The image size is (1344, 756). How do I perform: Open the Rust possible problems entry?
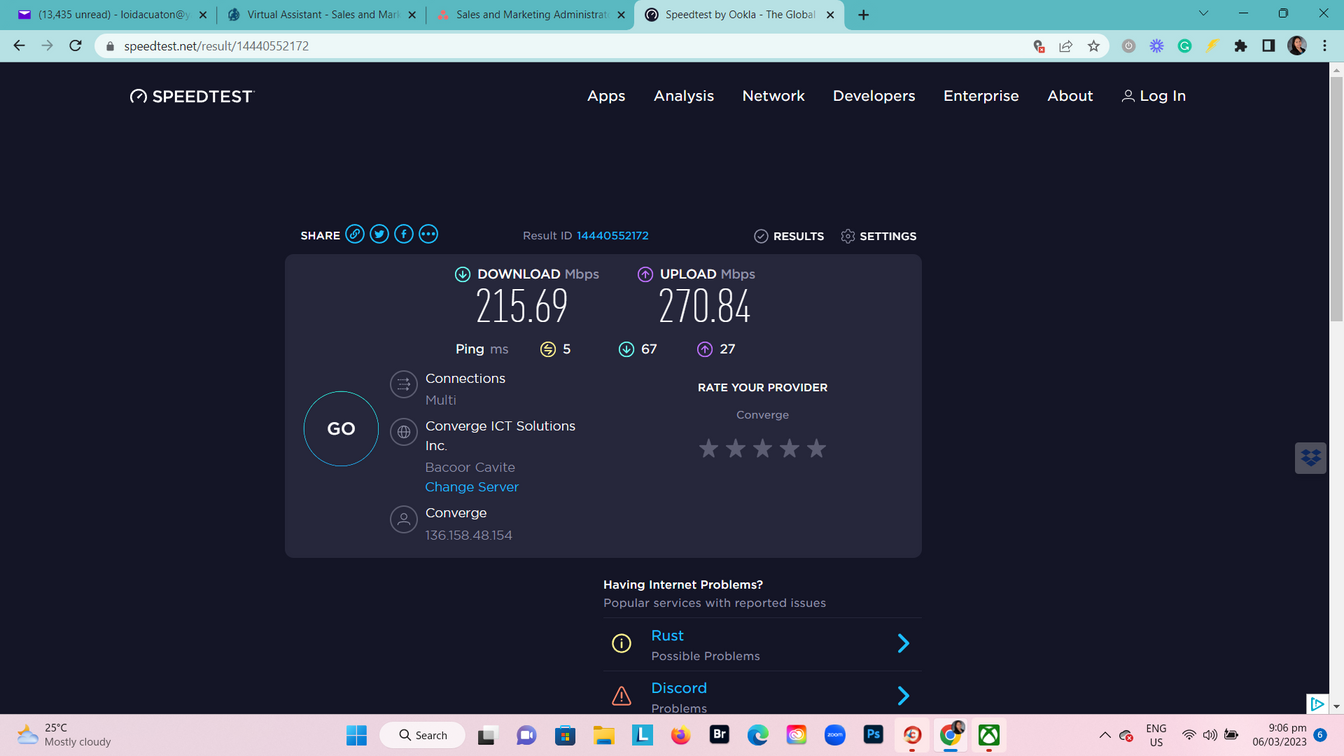(x=762, y=644)
